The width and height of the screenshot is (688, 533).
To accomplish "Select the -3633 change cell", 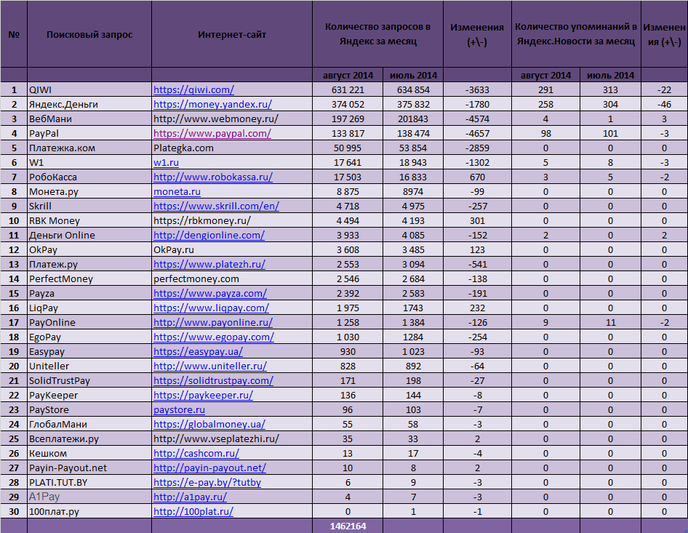I will click(477, 89).
